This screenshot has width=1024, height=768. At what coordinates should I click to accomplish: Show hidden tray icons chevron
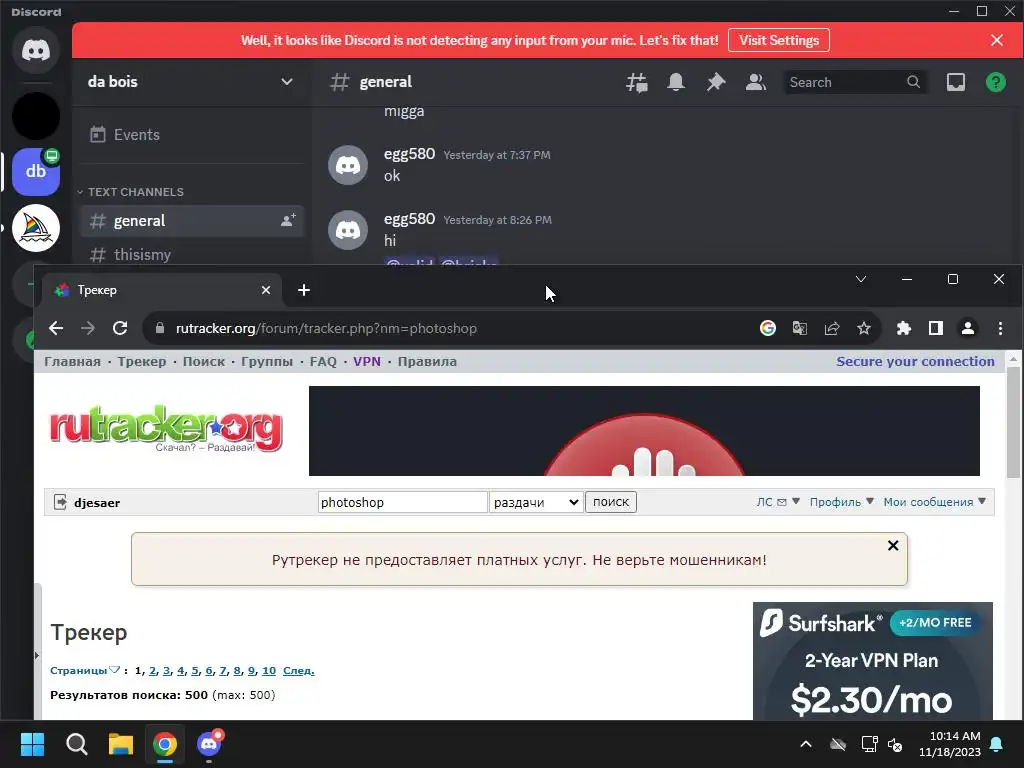[806, 744]
